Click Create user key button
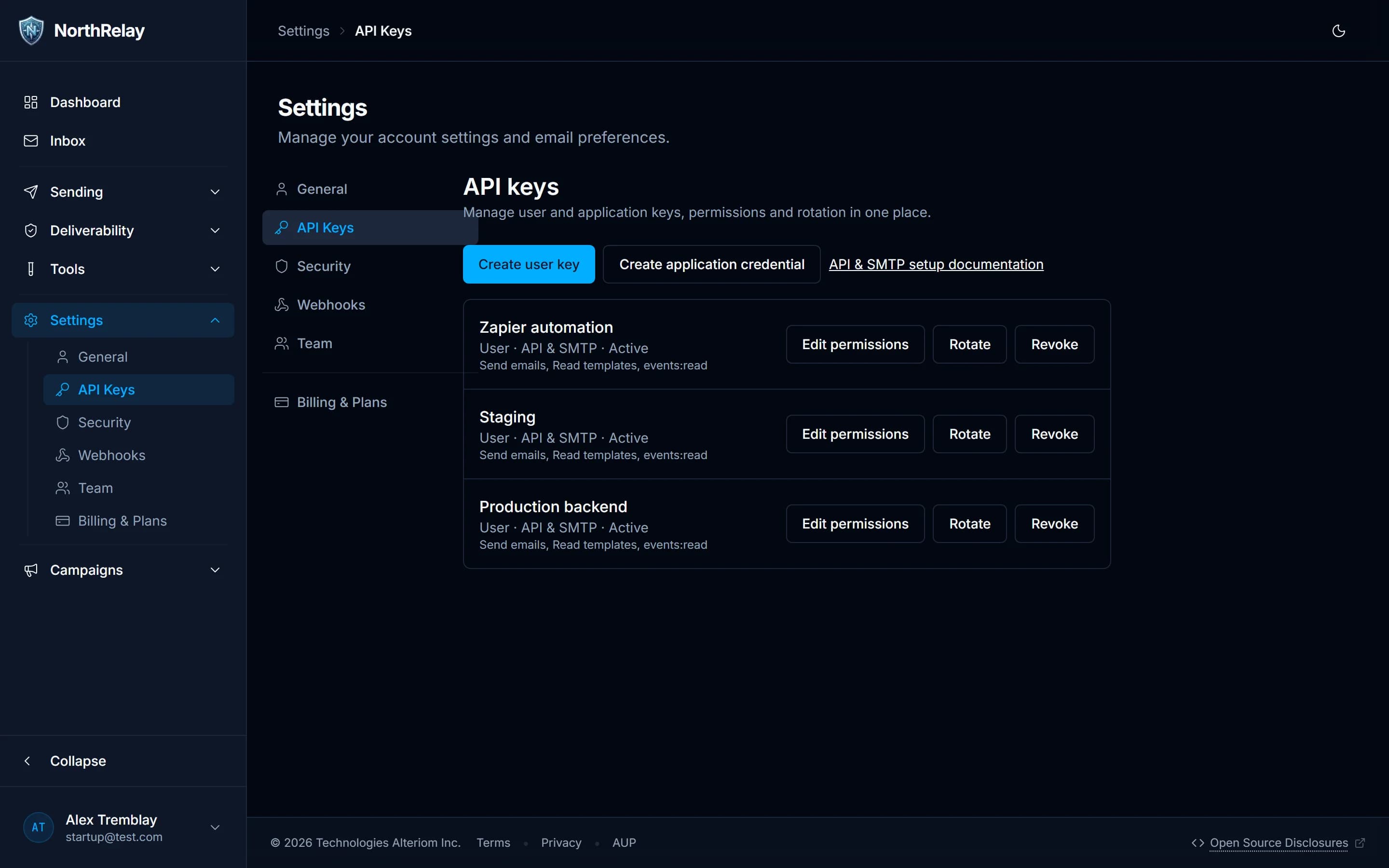Screen dimensions: 1389x868 point(529,264)
